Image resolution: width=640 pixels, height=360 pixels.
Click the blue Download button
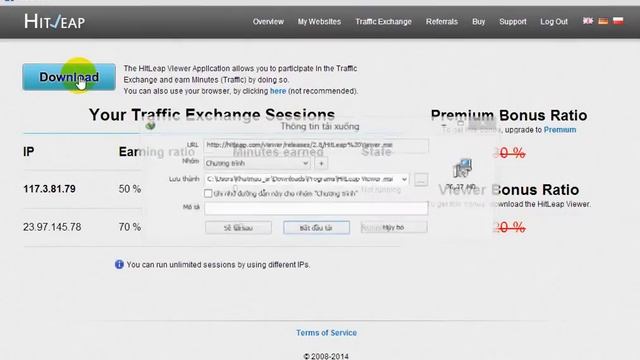click(x=69, y=77)
